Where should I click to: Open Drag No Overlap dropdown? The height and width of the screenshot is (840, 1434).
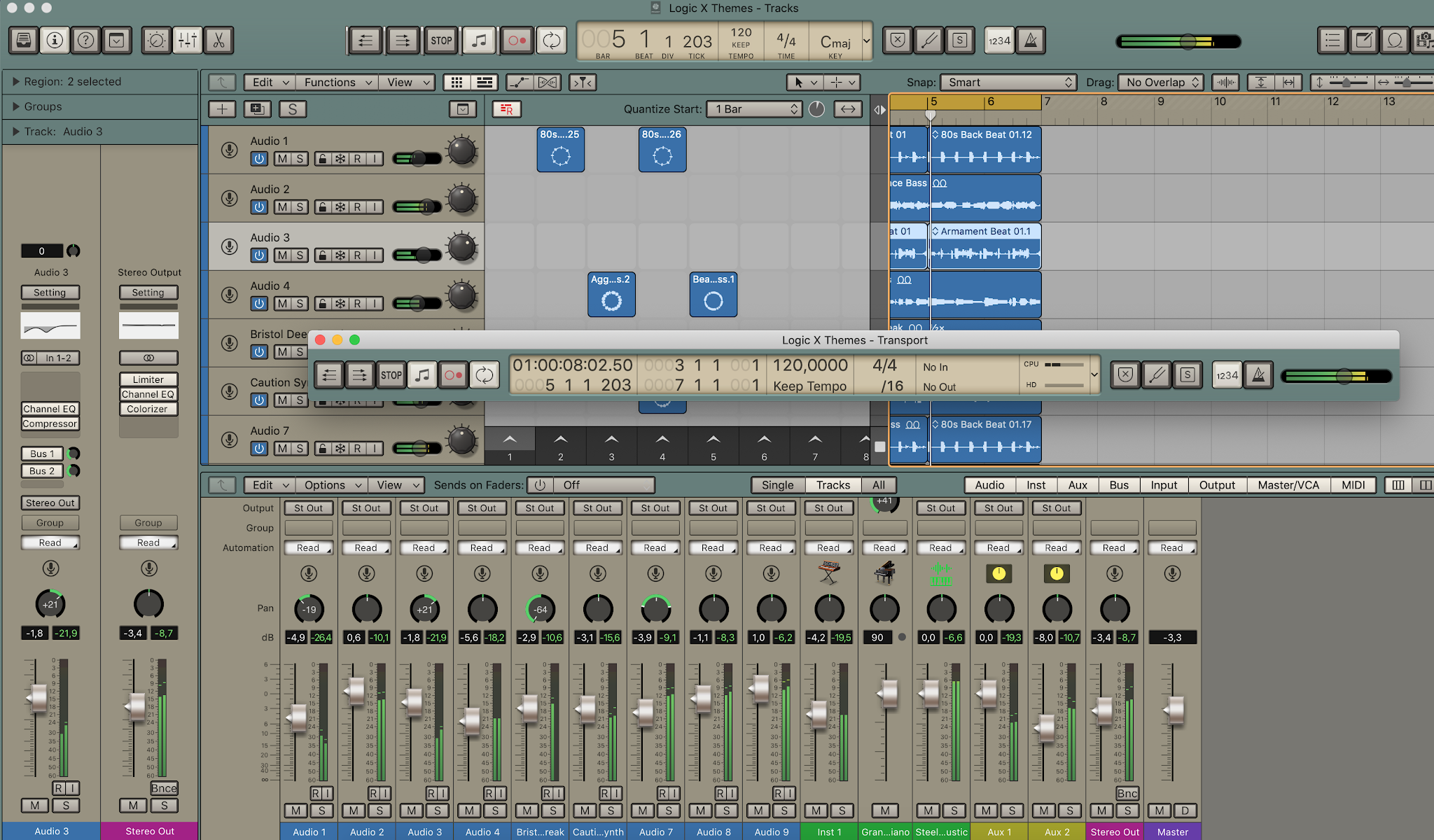point(1160,83)
